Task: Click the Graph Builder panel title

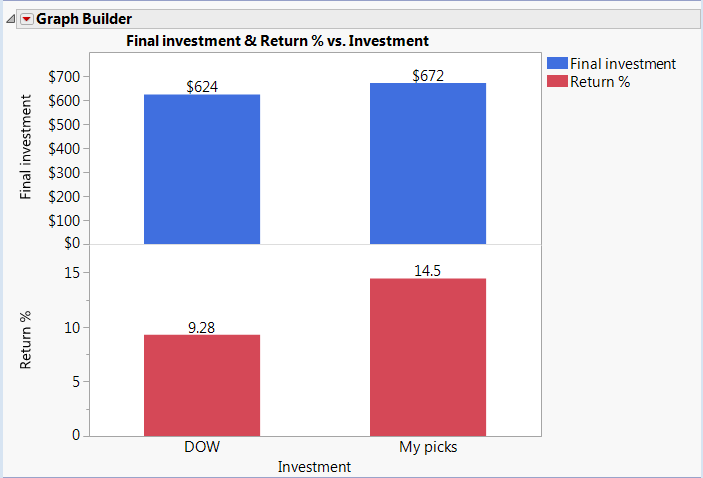Action: click(x=84, y=19)
